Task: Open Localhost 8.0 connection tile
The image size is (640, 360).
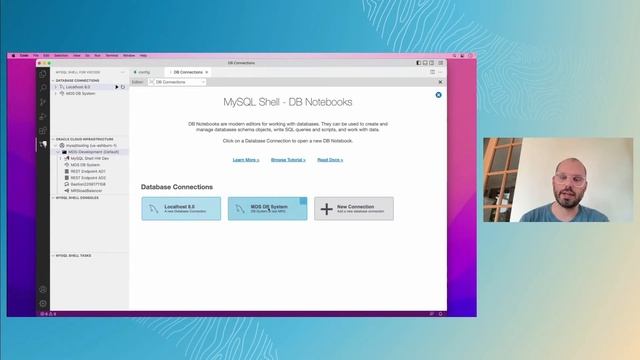Action: point(181,209)
